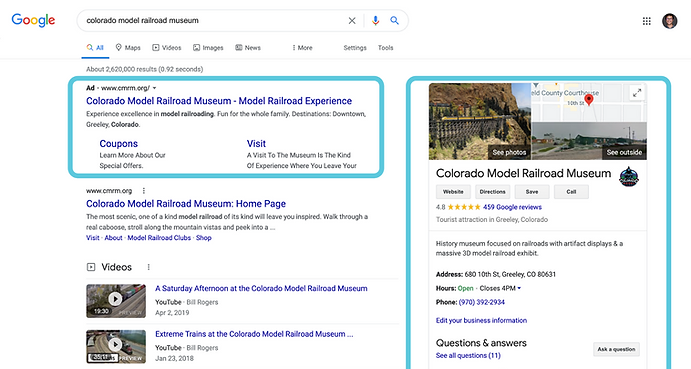
Task: Click the Call button
Action: (571, 192)
